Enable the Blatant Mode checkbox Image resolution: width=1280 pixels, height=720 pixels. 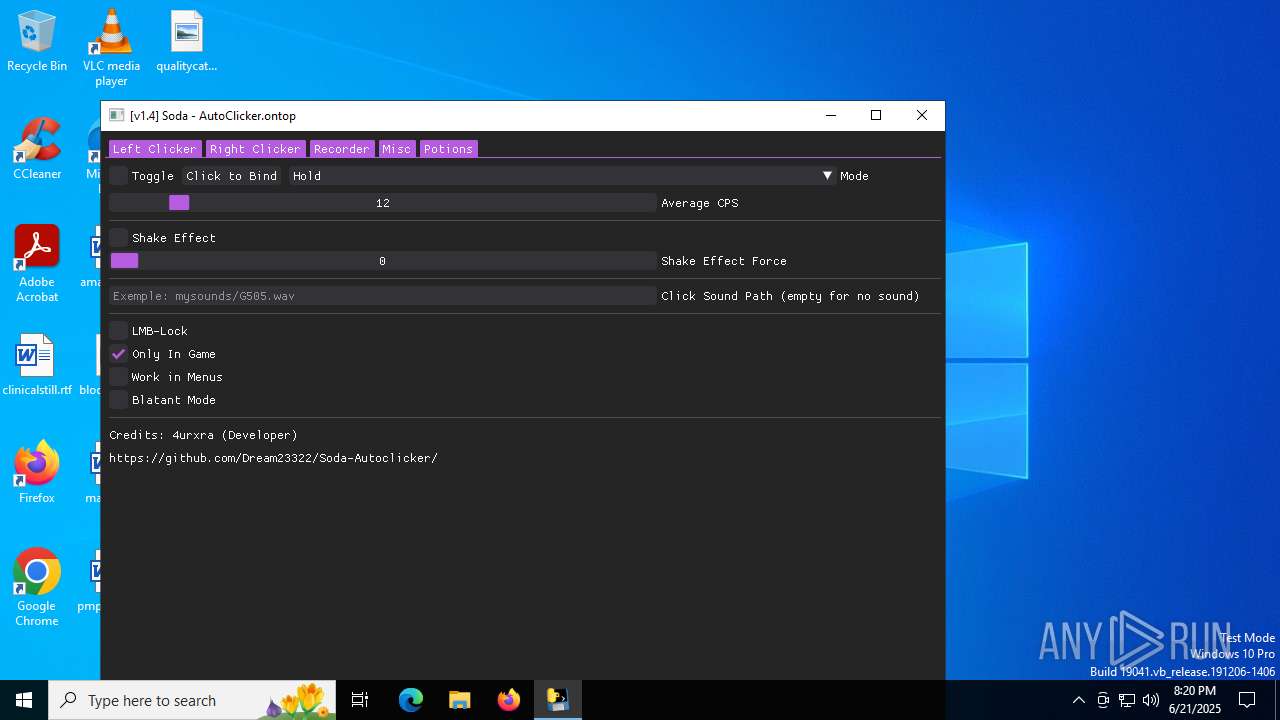(119, 400)
